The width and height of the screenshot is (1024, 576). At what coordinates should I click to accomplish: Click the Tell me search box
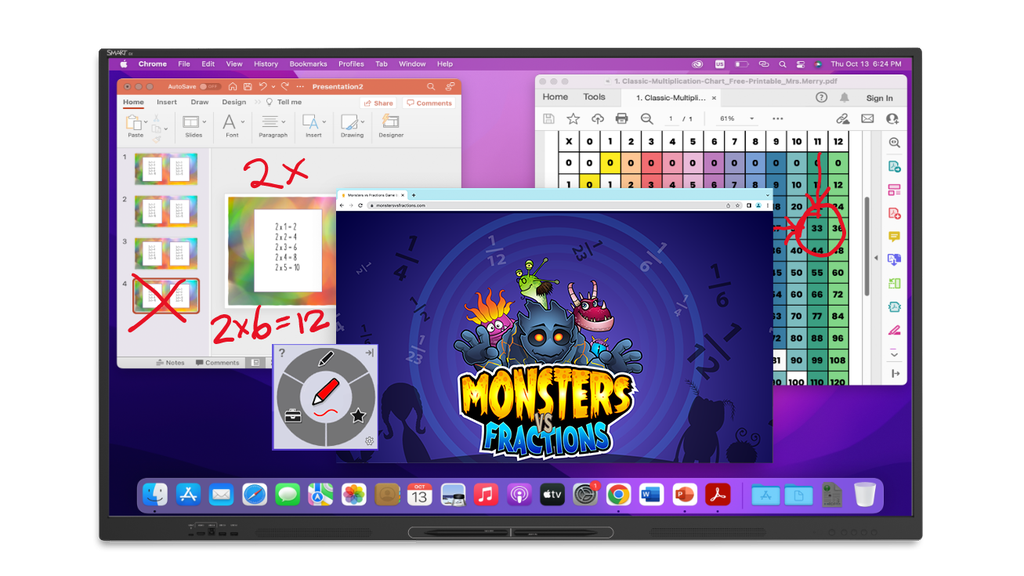[285, 102]
